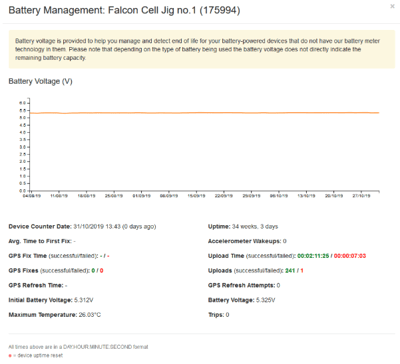Click the orange battery voltage line
This screenshot has height=364, width=400.
click(204, 113)
